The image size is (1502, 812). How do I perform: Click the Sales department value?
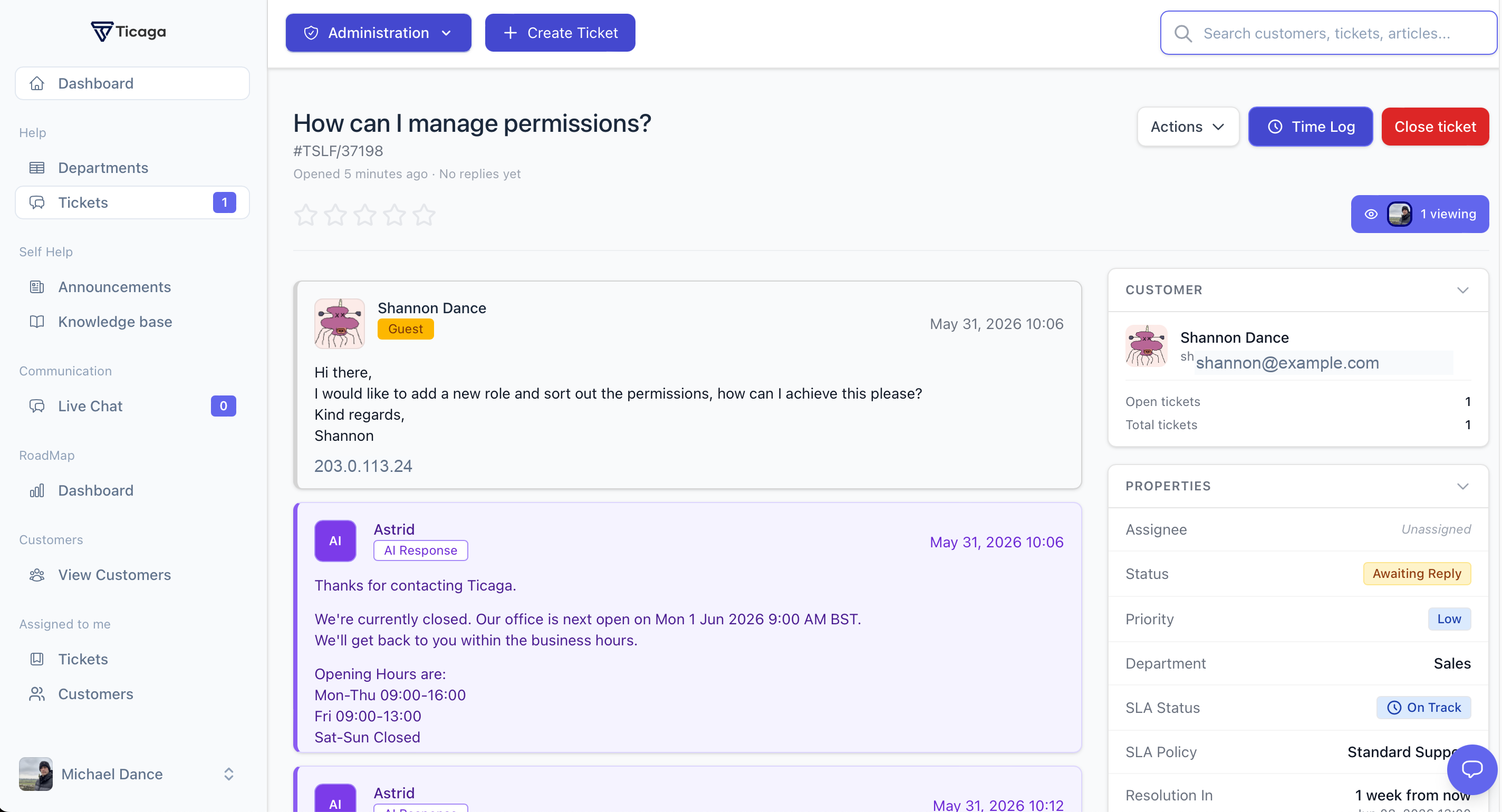1452,663
